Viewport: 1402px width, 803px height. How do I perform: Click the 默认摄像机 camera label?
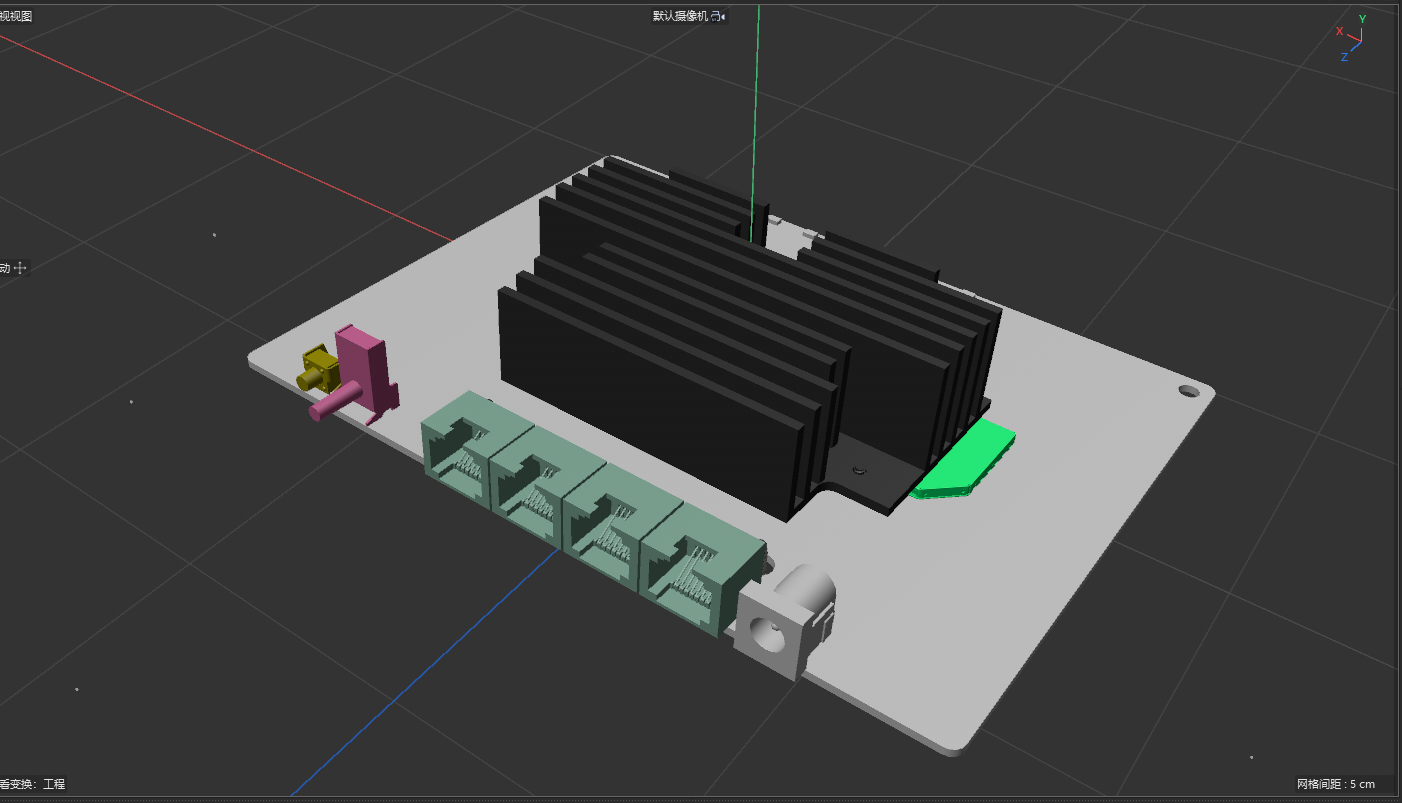pos(680,16)
